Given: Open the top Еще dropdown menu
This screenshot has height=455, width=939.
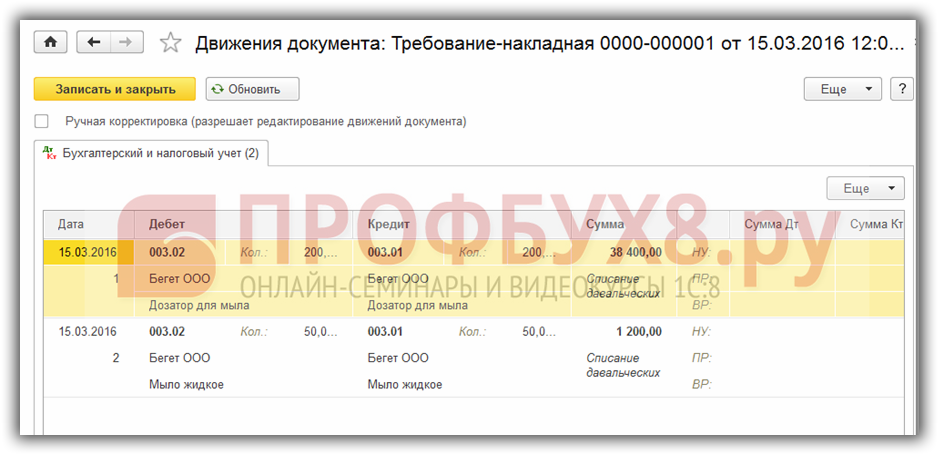Looking at the screenshot, I should 843,89.
